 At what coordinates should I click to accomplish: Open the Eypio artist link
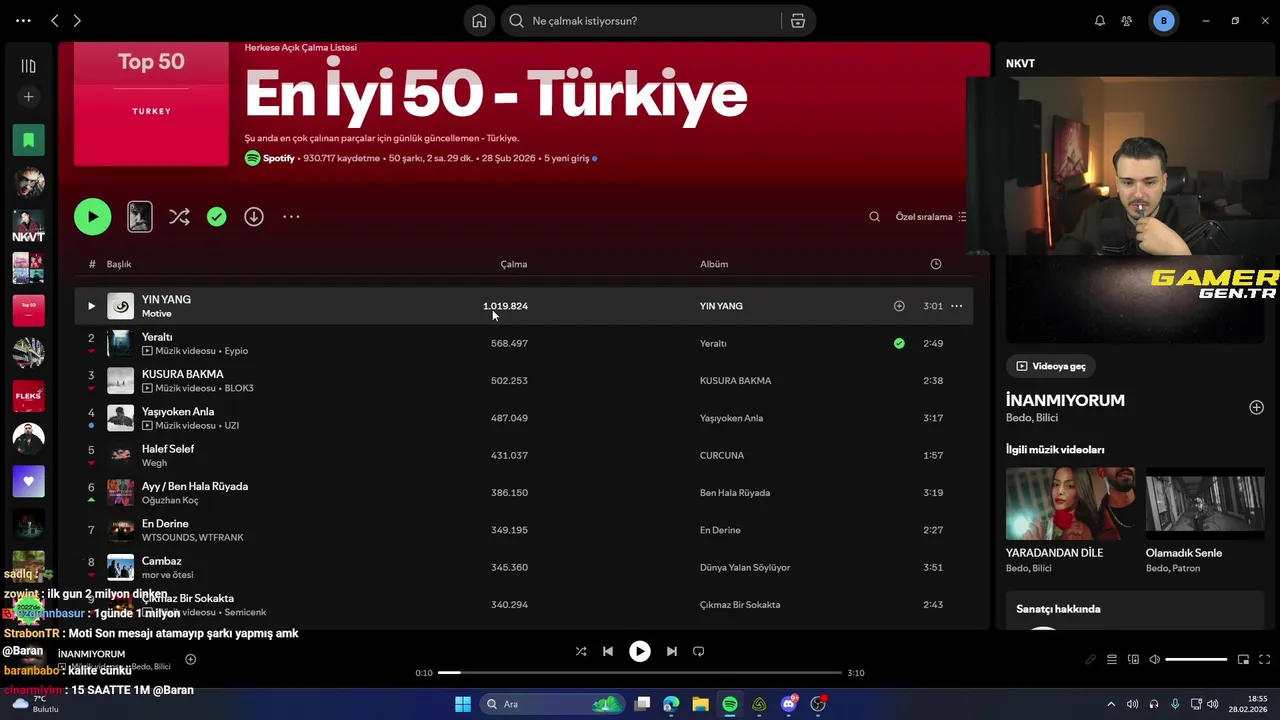click(x=236, y=351)
